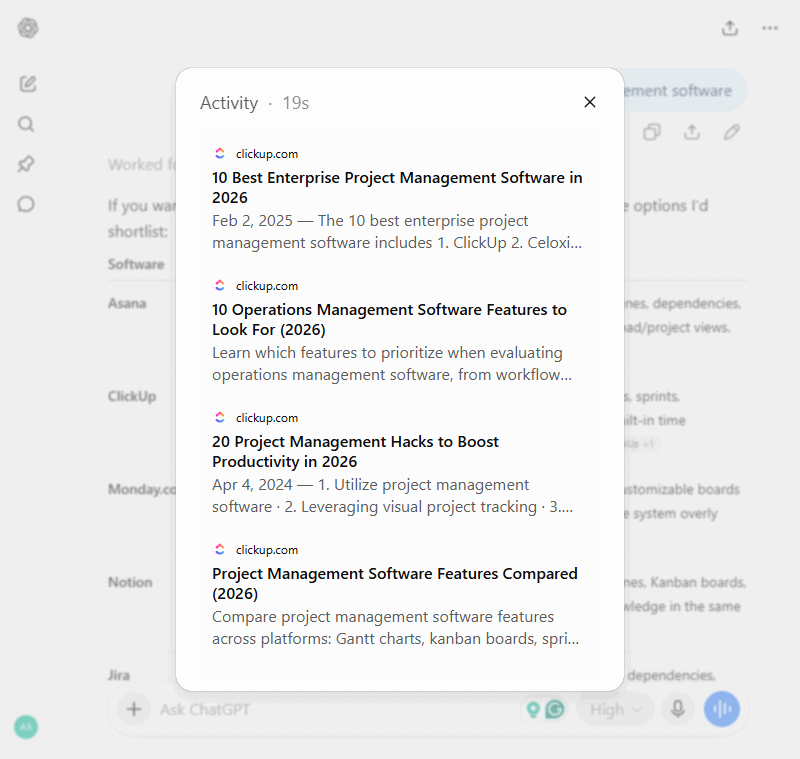Image resolution: width=800 pixels, height=759 pixels.
Task: Open the three-dot more options menu
Action: coord(770,28)
